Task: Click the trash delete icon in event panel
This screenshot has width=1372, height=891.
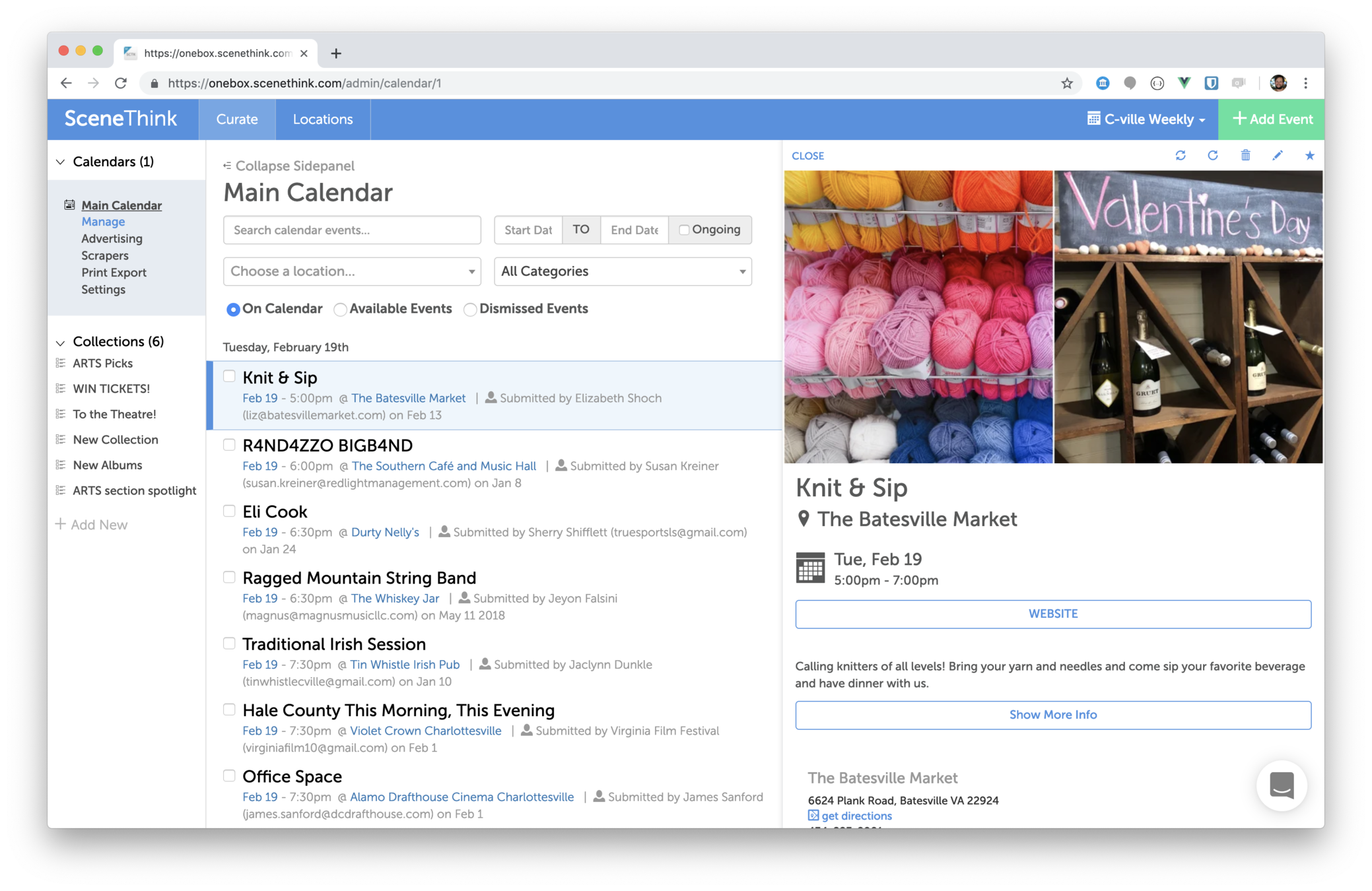Action: click(x=1245, y=156)
